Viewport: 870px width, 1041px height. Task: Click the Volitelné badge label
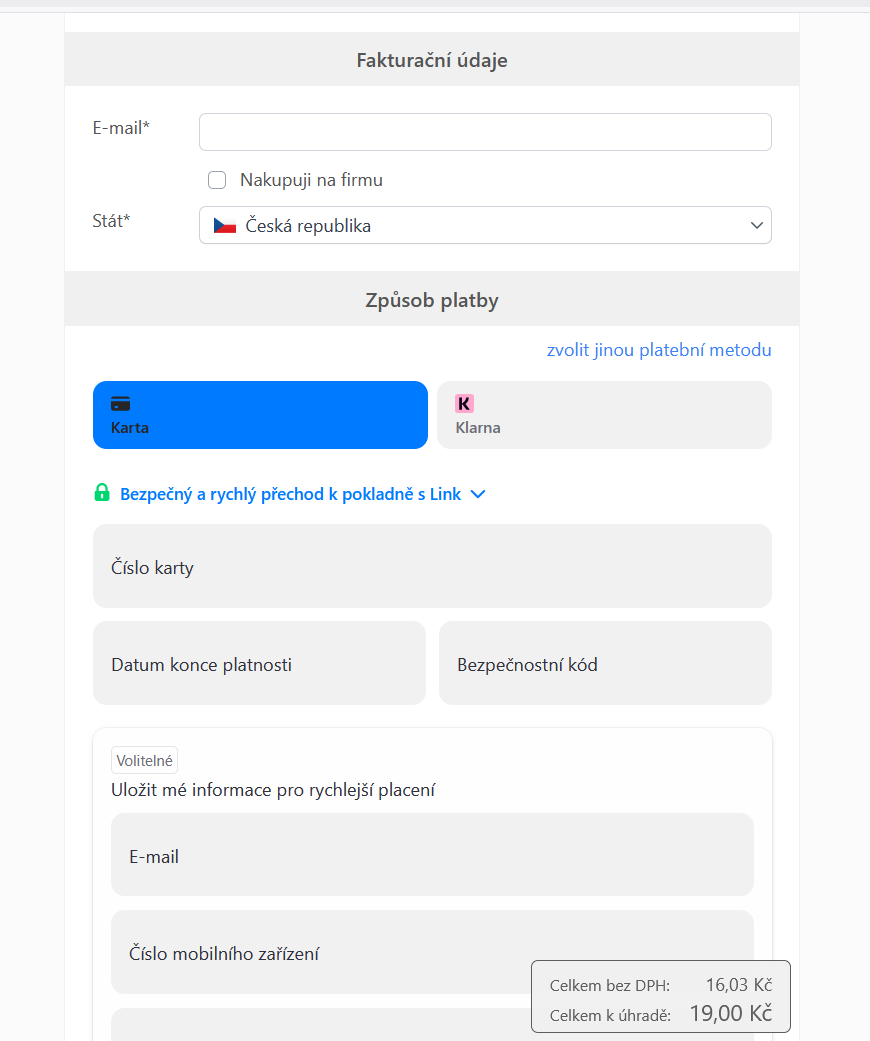(x=144, y=760)
